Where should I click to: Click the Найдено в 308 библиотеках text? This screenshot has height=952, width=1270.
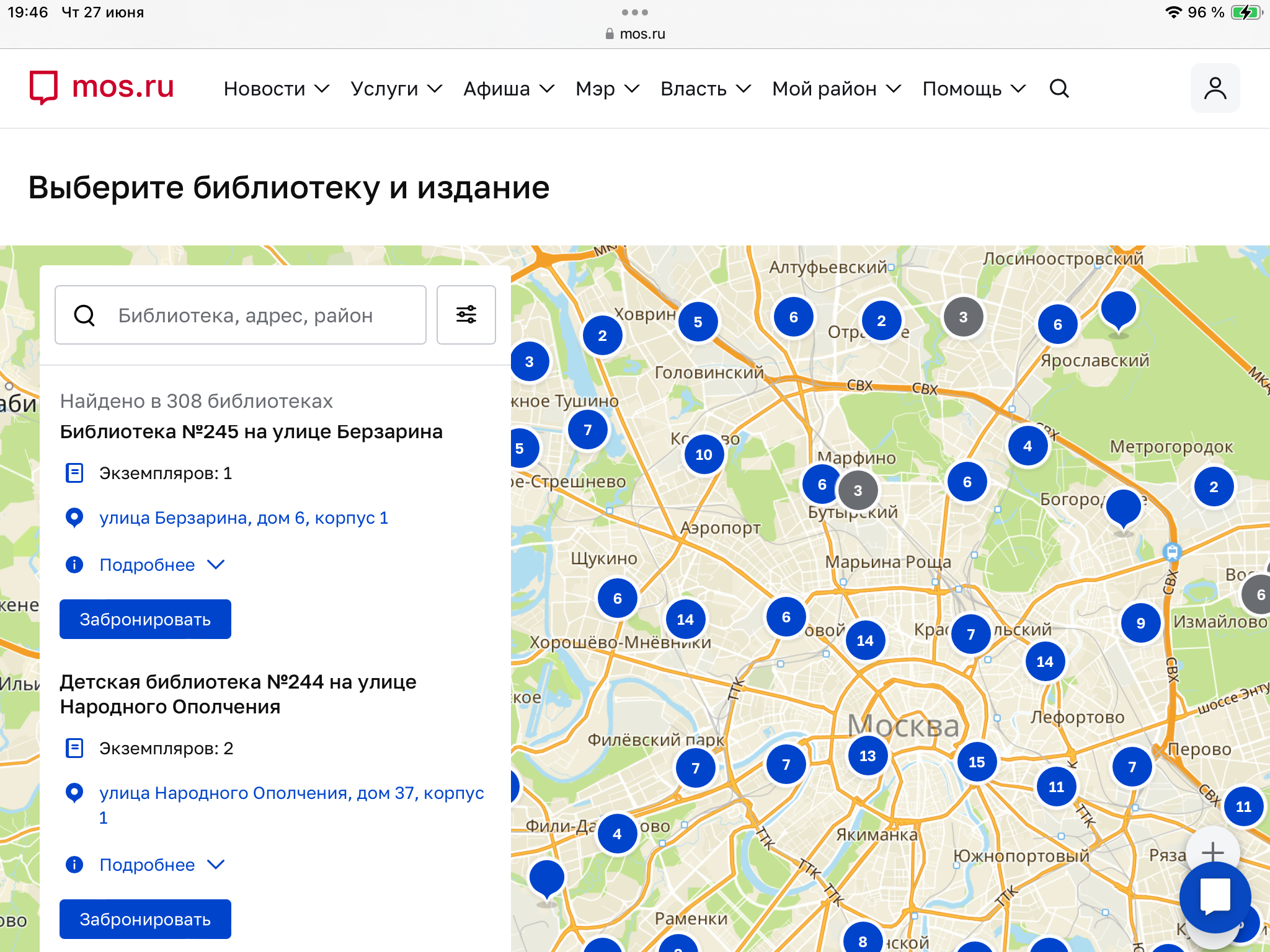(x=197, y=401)
